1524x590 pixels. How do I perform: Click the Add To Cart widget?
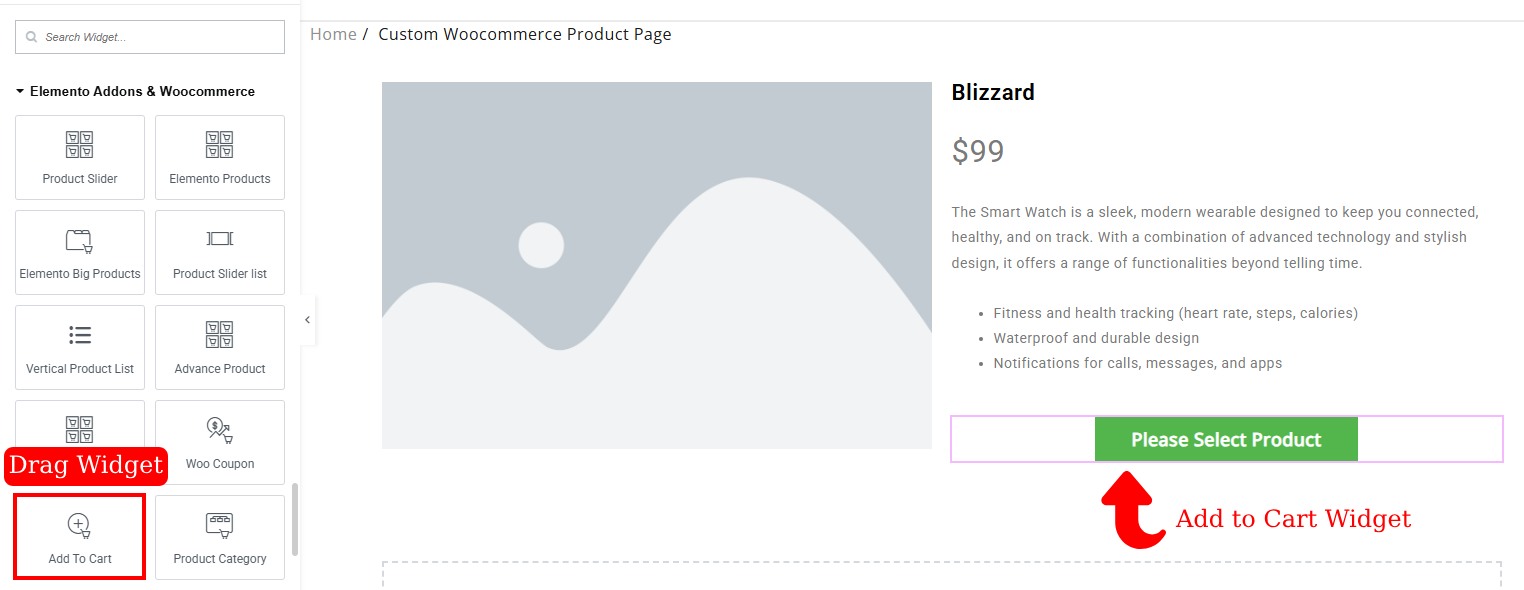tap(80, 537)
